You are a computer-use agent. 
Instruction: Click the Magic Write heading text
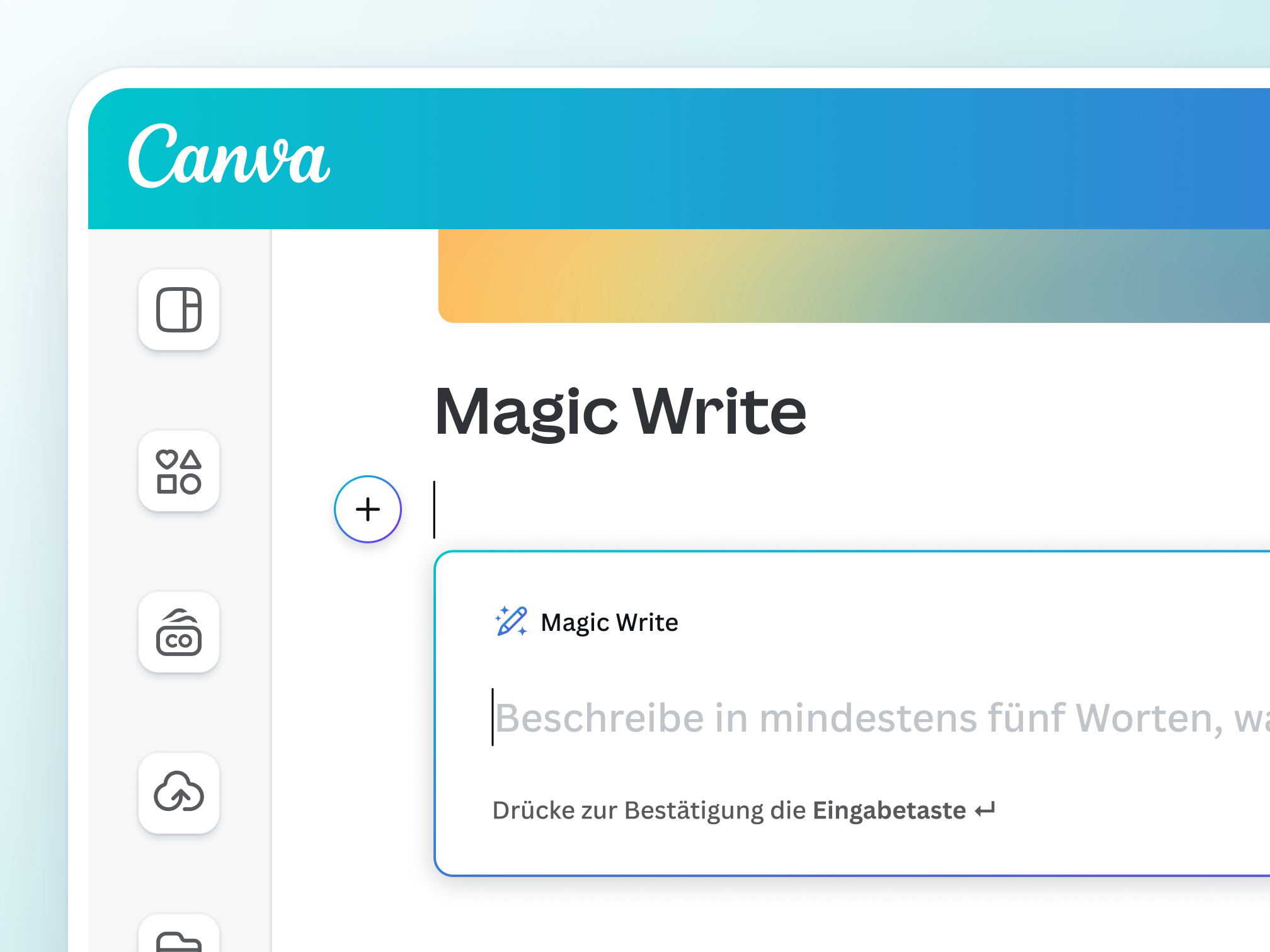tap(620, 412)
